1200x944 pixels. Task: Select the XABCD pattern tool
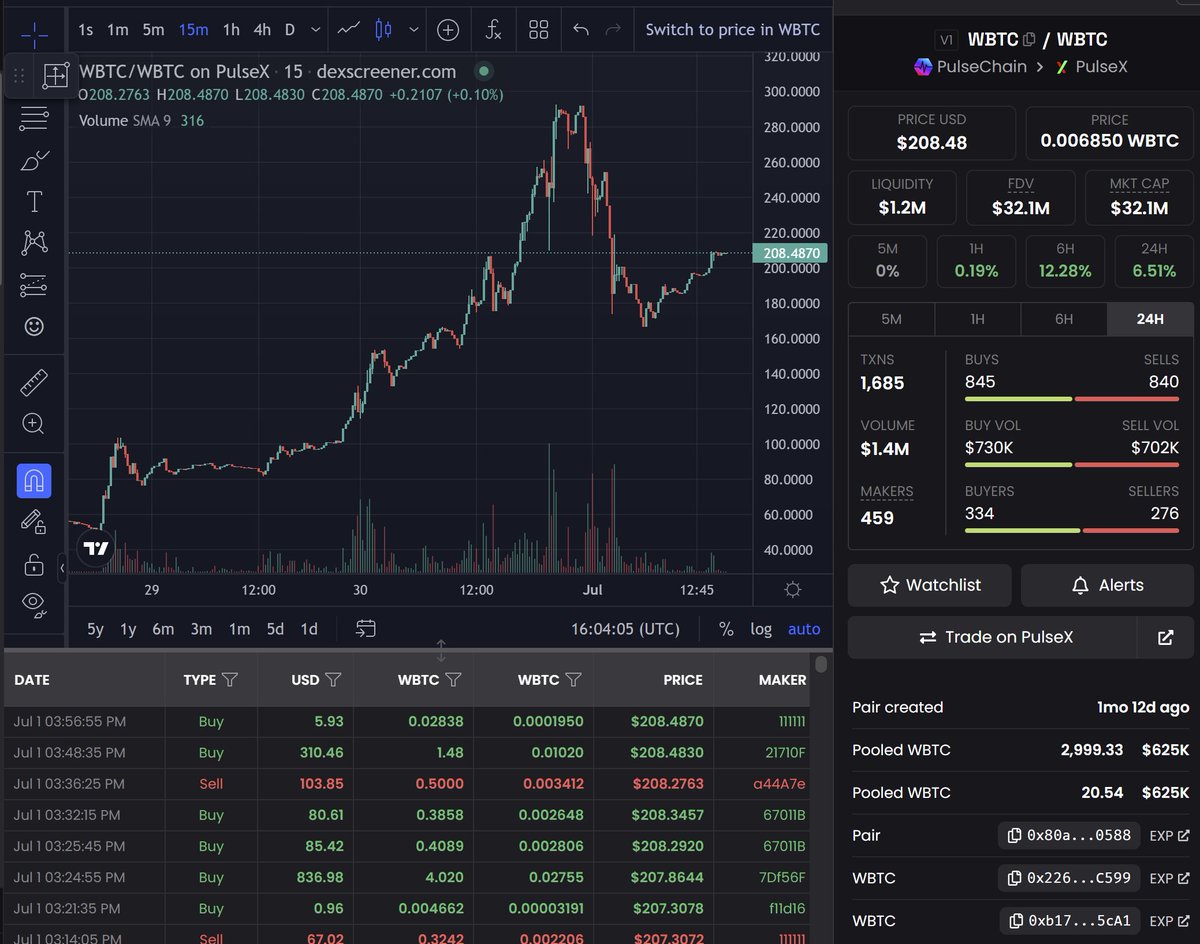pyautogui.click(x=33, y=242)
